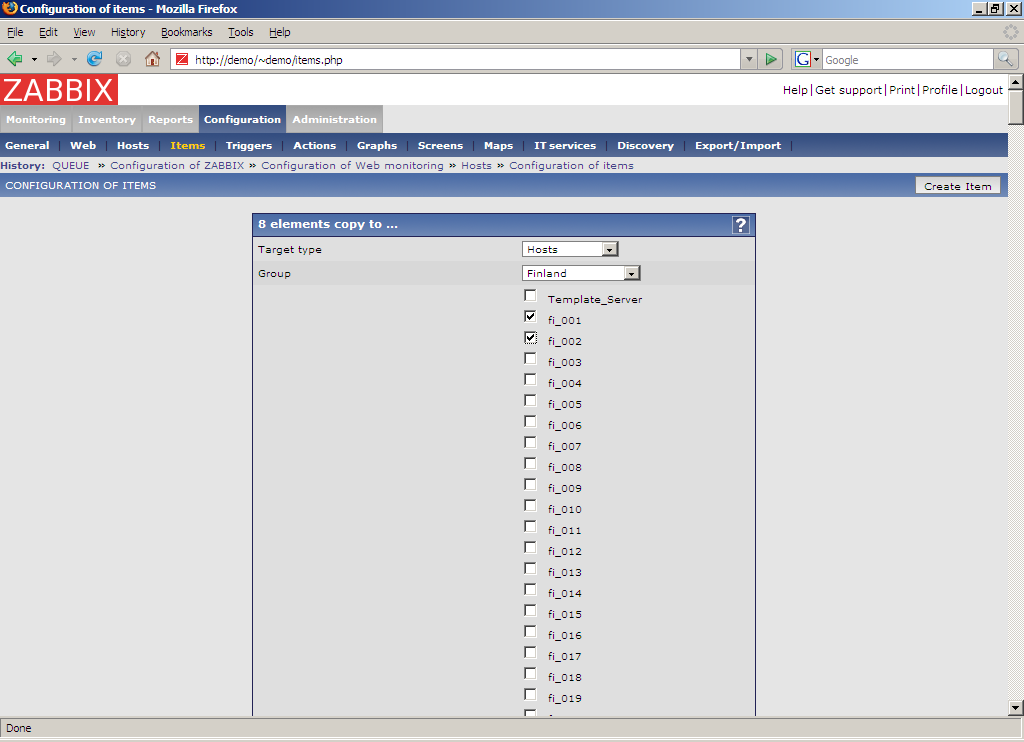
Task: Check the Template_Server checkbox
Action: click(530, 295)
